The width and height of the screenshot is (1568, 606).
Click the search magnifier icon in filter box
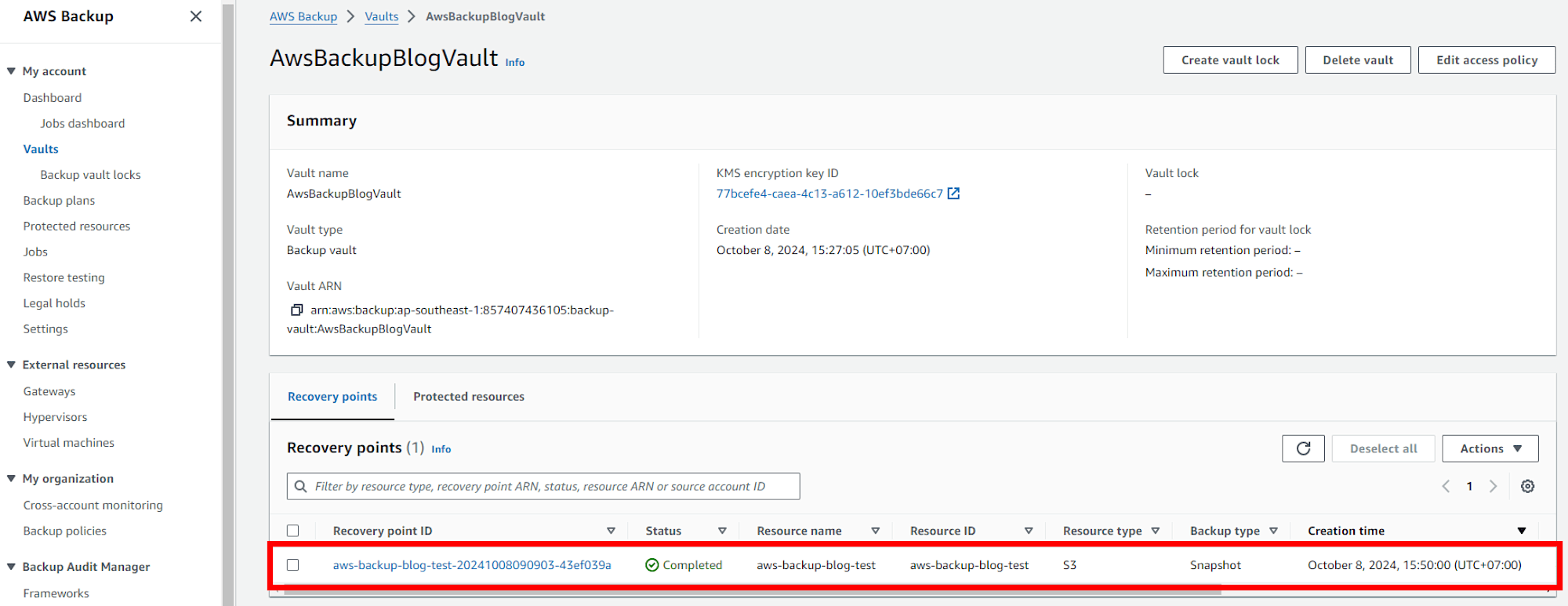(300, 486)
